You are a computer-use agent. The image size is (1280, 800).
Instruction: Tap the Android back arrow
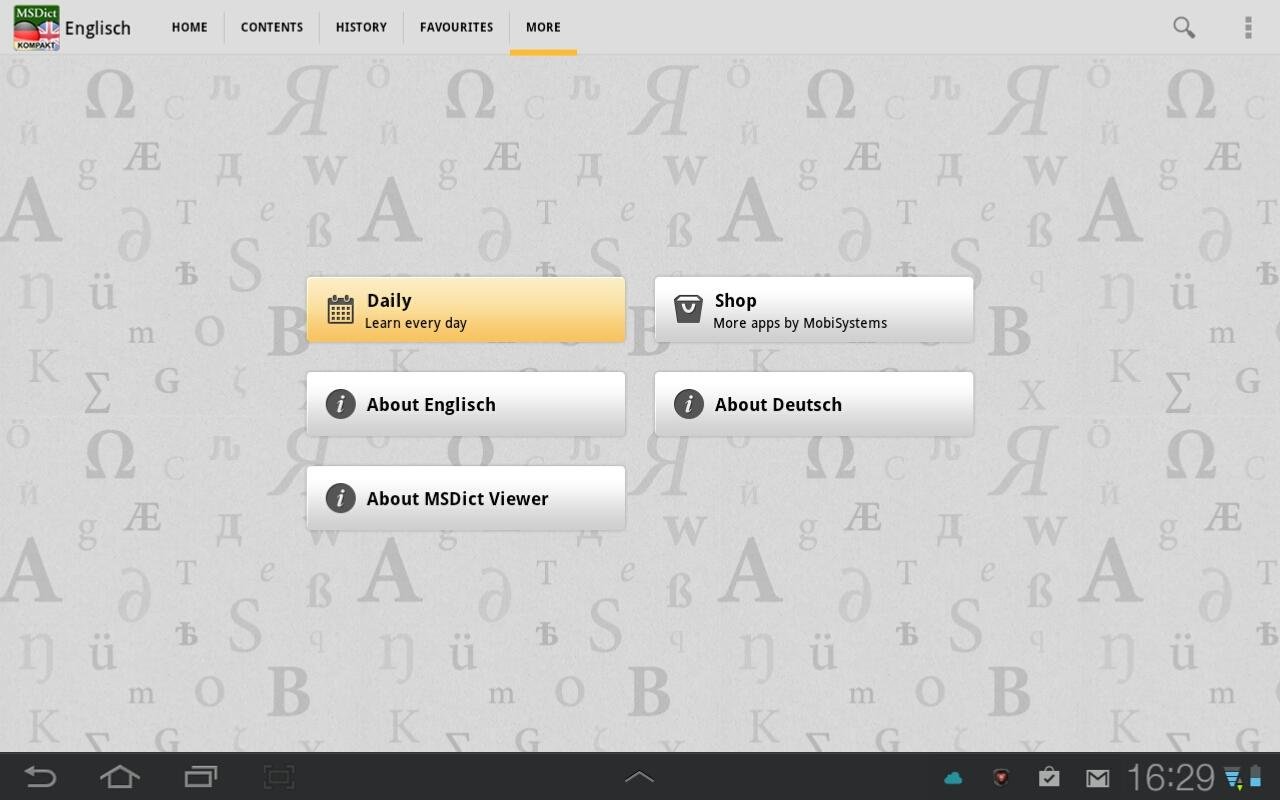[x=40, y=776]
